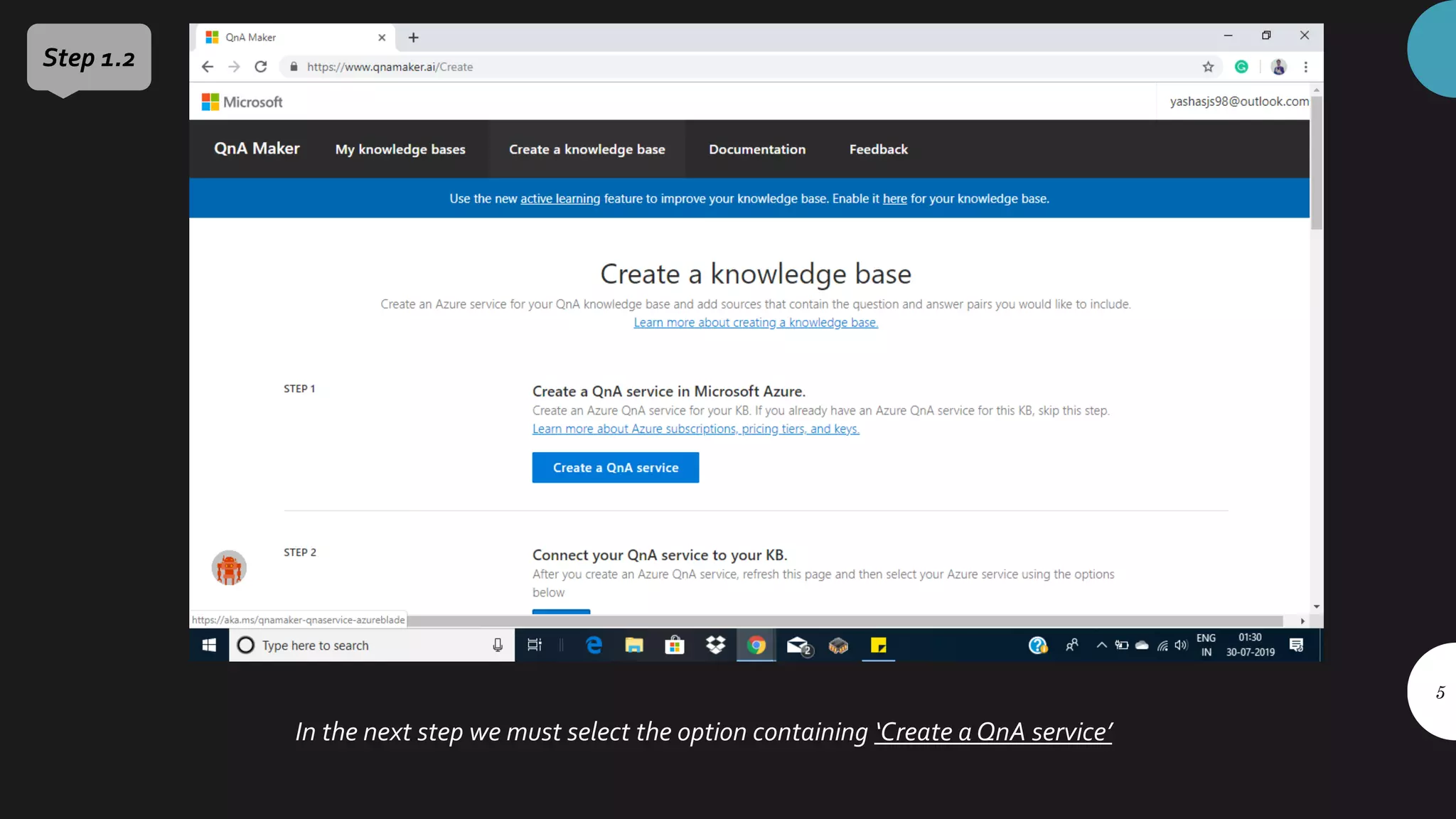Show hidden system tray icons

1101,646
